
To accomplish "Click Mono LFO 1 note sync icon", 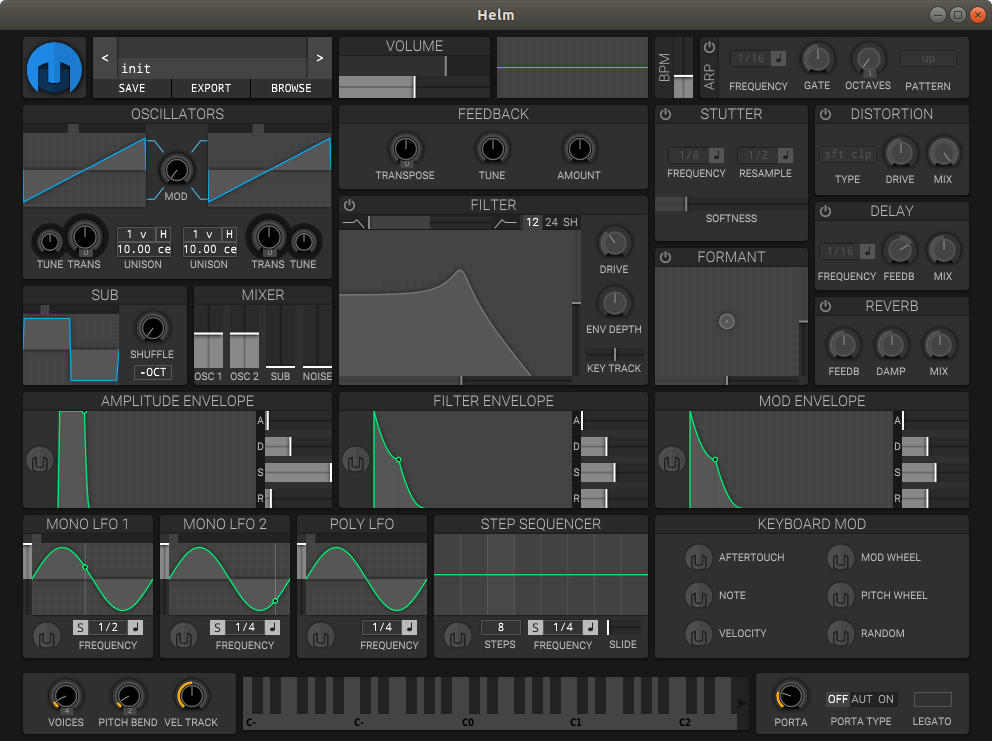I will pos(135,627).
